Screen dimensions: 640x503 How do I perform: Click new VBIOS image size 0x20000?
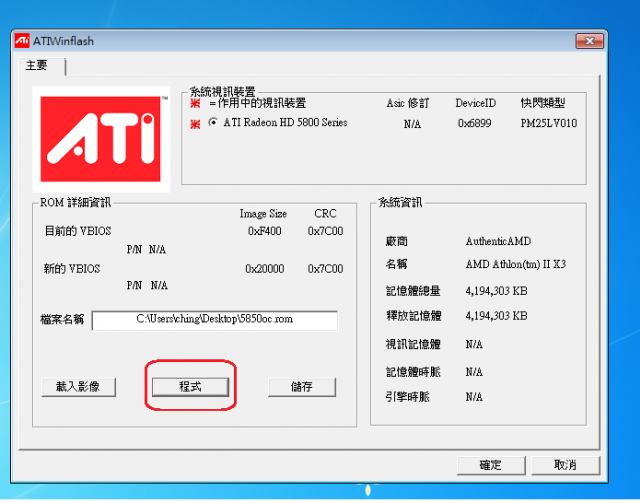(x=264, y=269)
